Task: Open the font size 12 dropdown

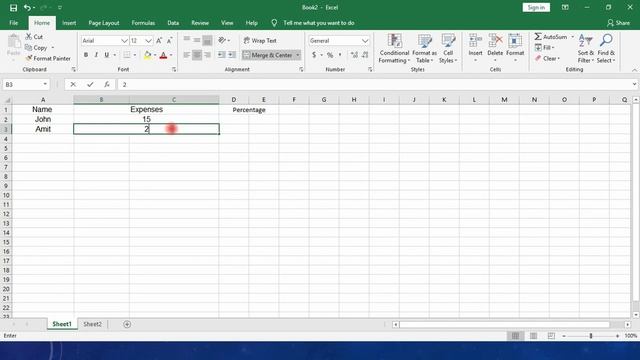Action: 148,41
